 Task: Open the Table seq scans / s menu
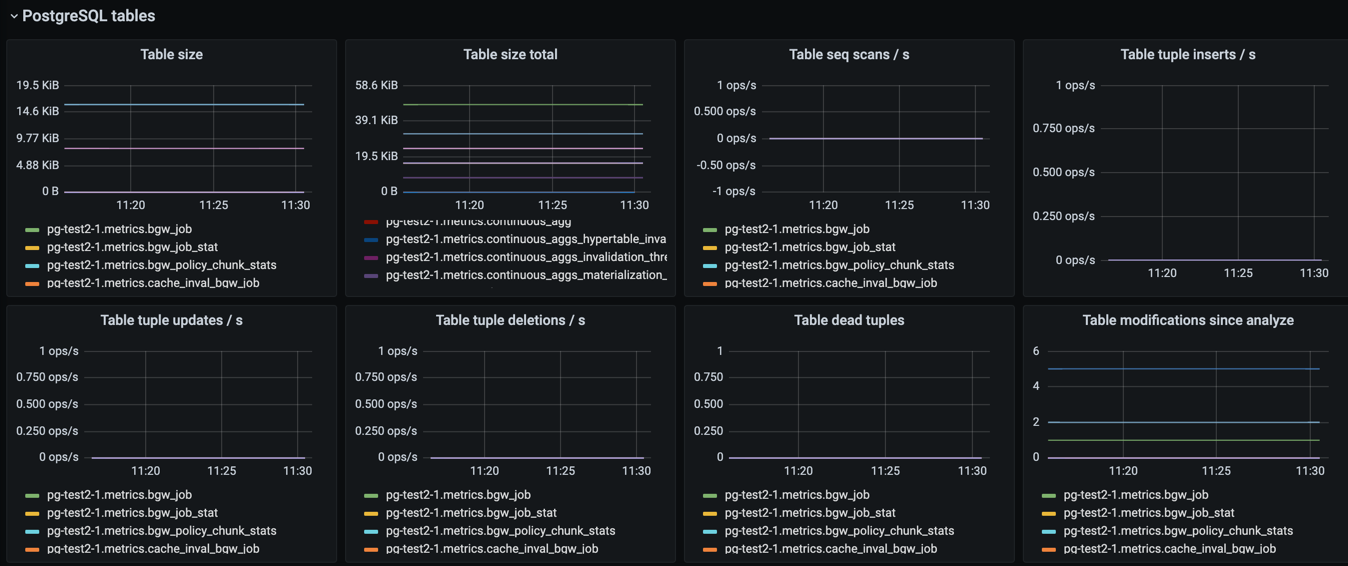tap(849, 55)
